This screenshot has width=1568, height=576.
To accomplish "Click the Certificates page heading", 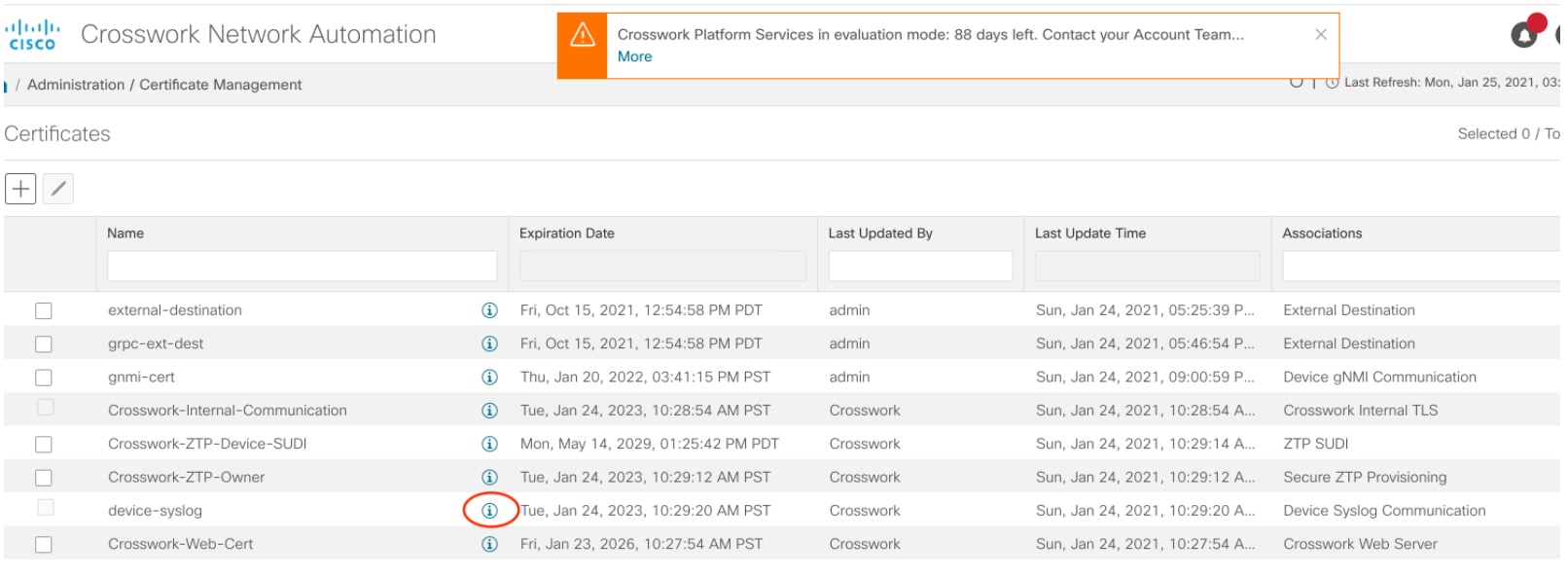I will [57, 134].
